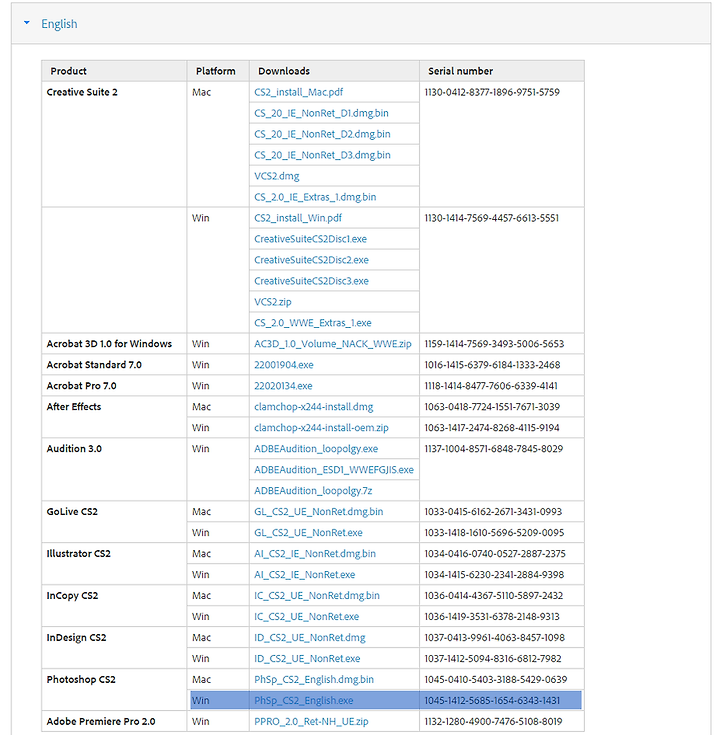720x735 pixels.
Task: Download ID_CS2_UE_NonRet.dmg
Action: pyautogui.click(x=310, y=638)
